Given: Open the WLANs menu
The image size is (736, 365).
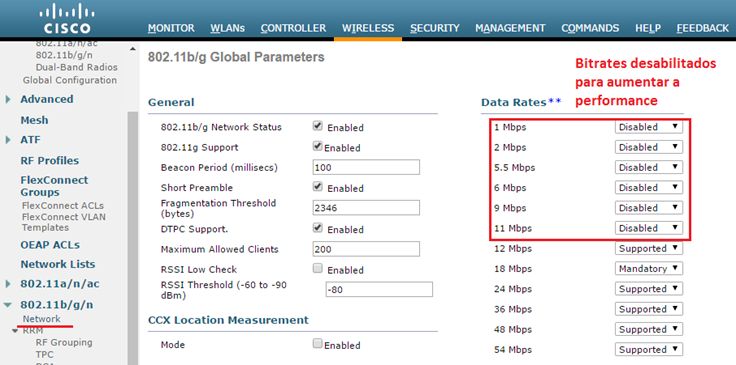Looking at the screenshot, I should pyautogui.click(x=228, y=28).
